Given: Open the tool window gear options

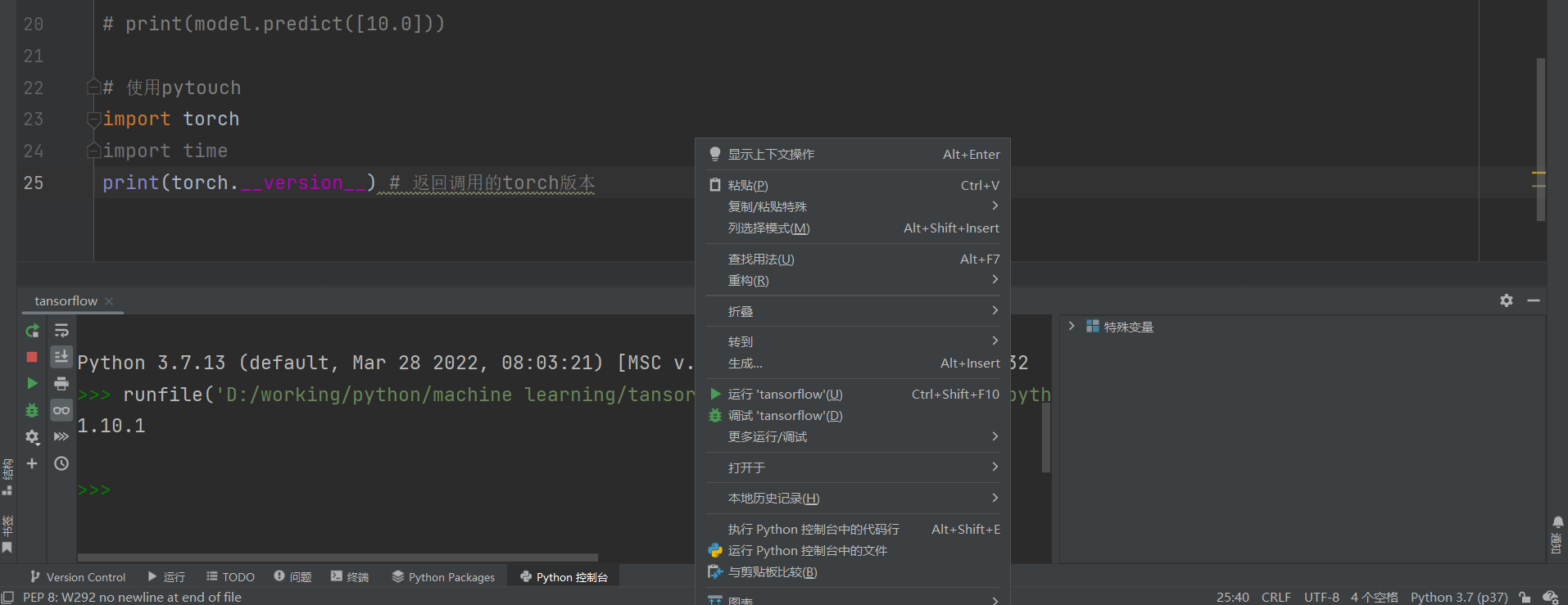Looking at the screenshot, I should tap(1506, 300).
